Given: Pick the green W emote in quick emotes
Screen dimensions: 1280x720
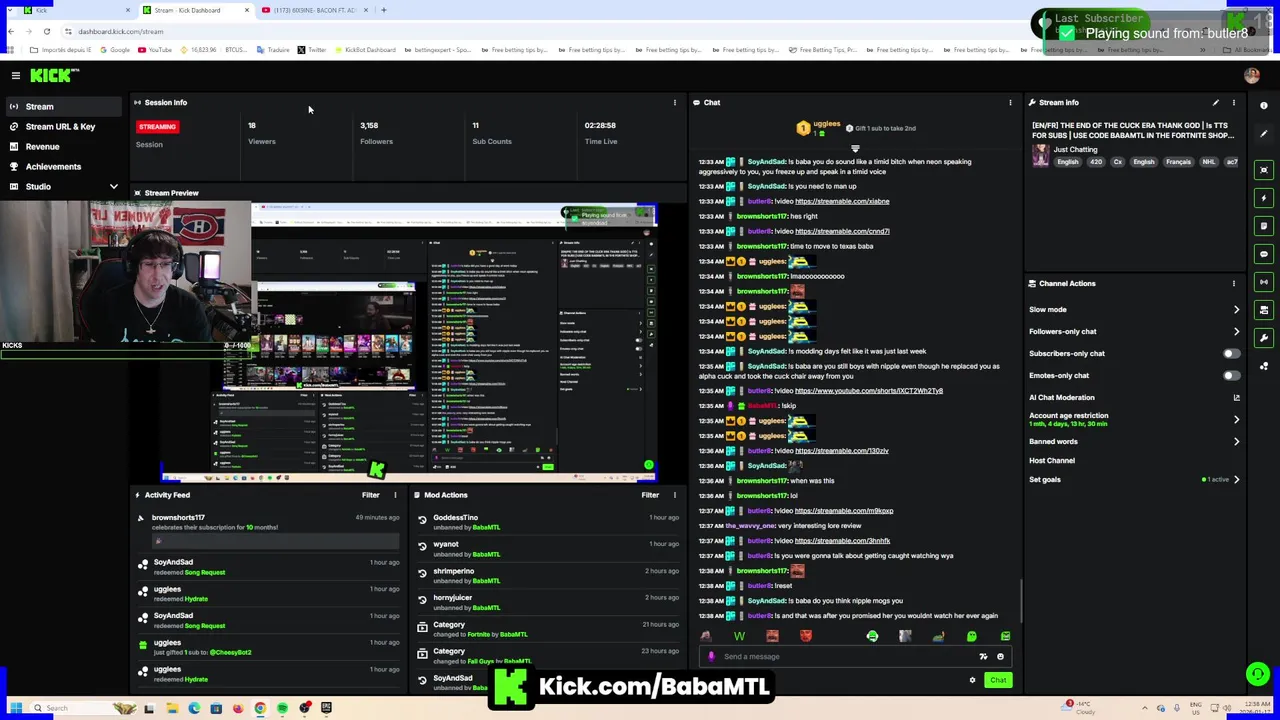Looking at the screenshot, I should click(x=739, y=636).
